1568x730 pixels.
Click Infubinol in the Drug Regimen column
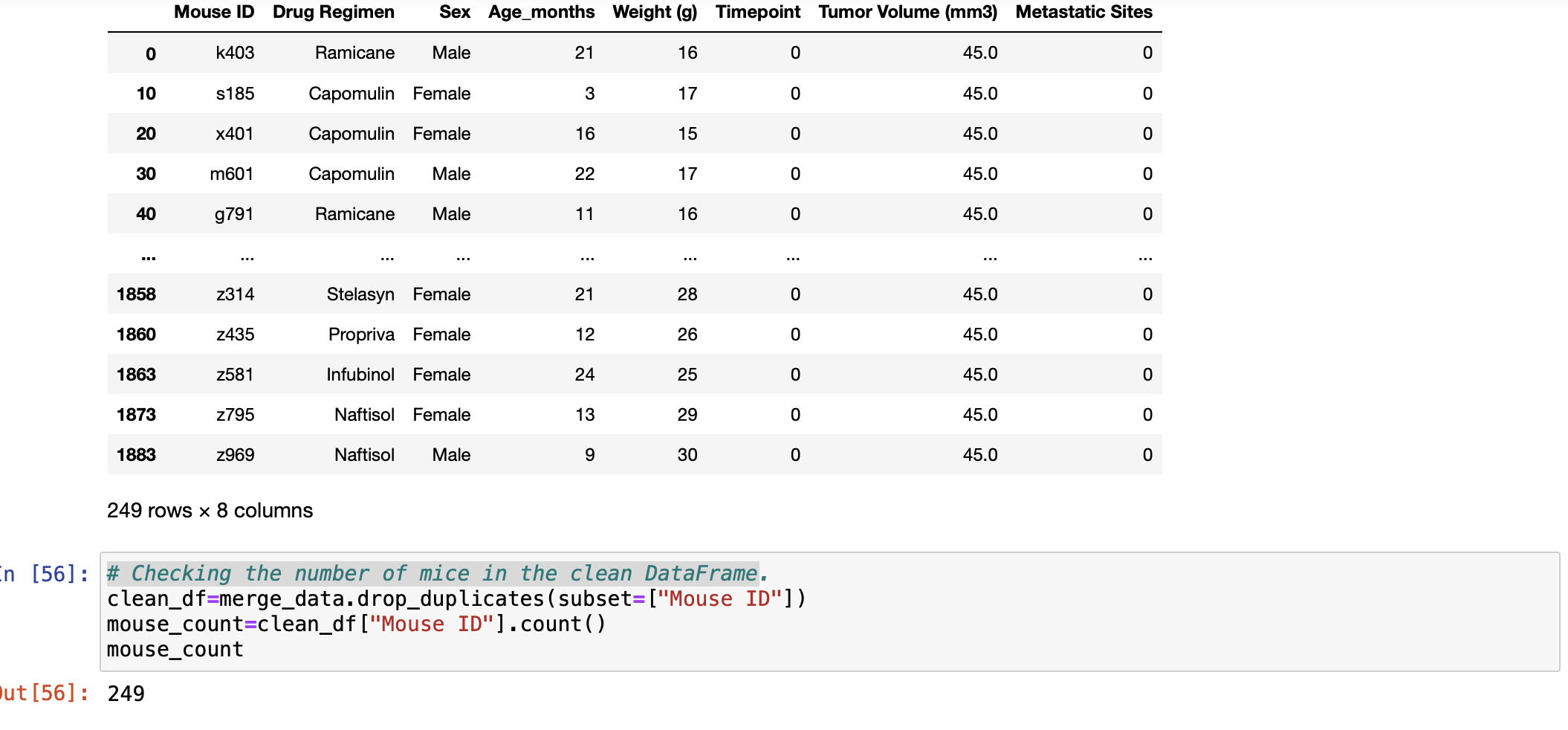(x=360, y=375)
